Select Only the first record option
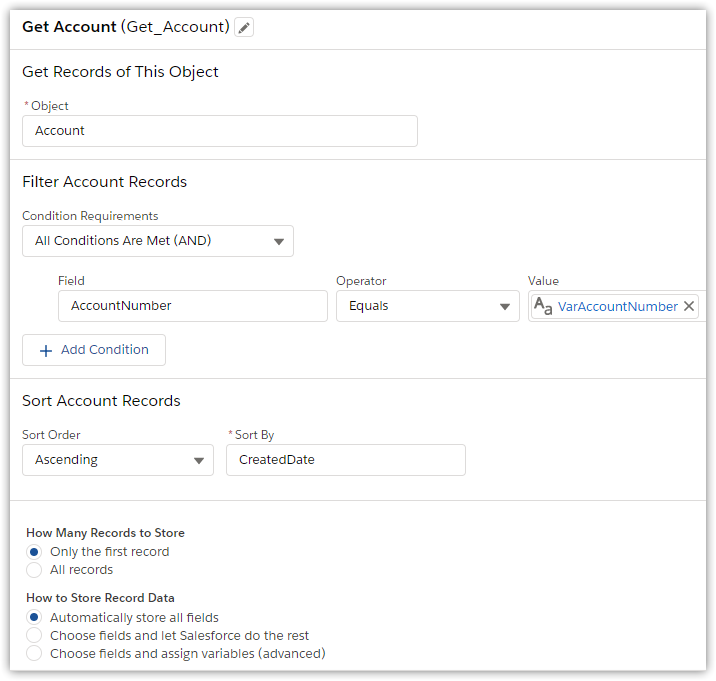Image resolution: width=716 pixels, height=681 pixels. tap(34, 552)
